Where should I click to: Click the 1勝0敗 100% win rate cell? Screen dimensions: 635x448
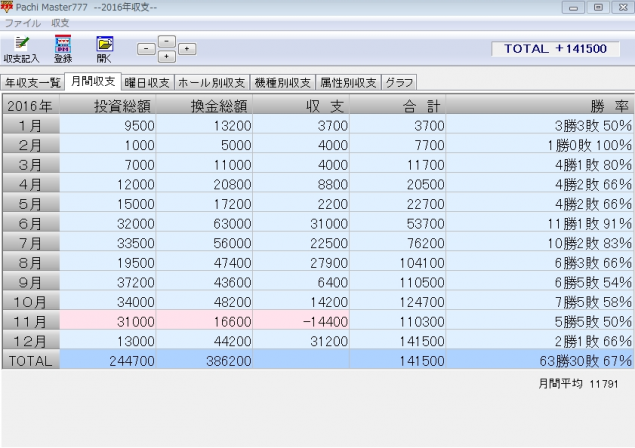click(539, 145)
